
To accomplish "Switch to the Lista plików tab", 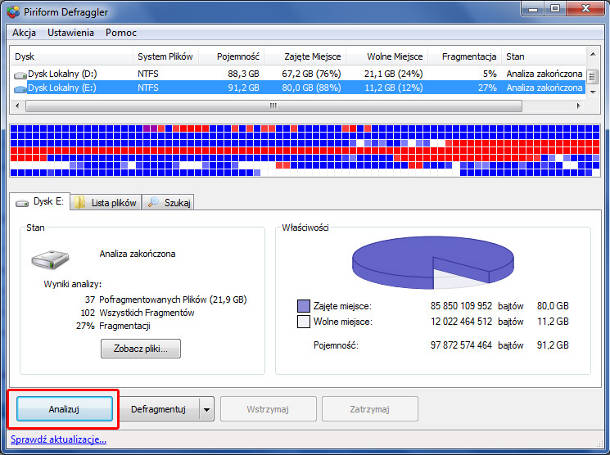I will click(106, 203).
